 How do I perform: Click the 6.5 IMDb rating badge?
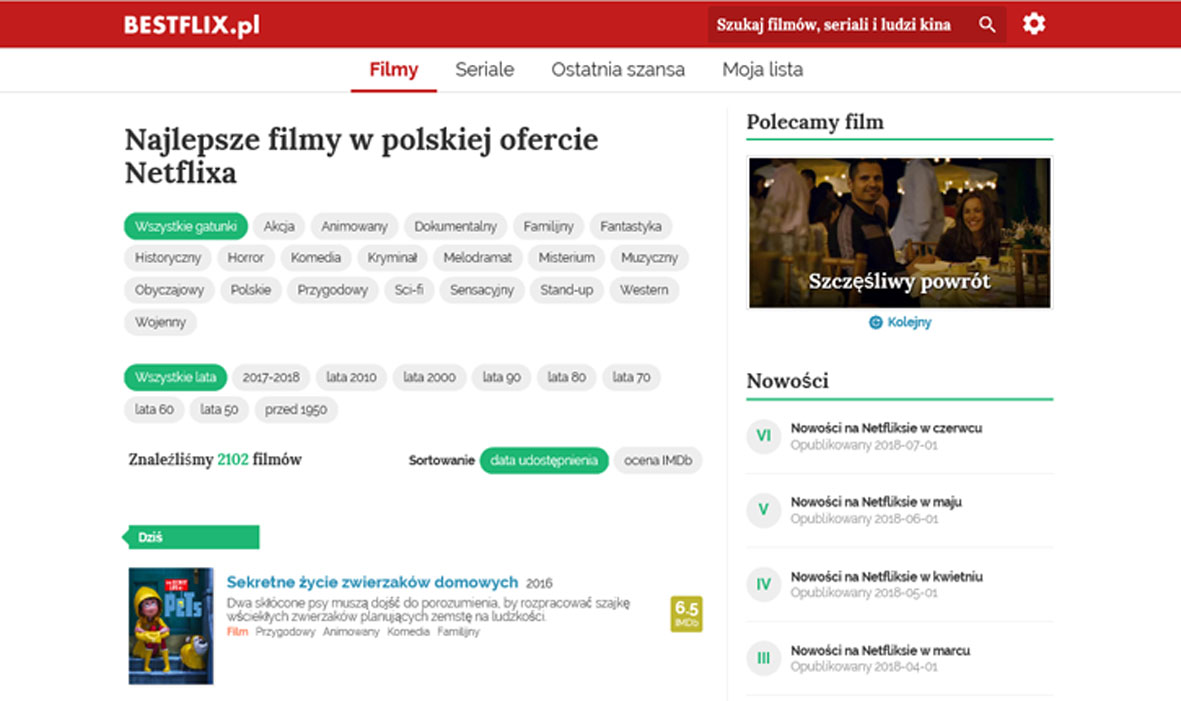click(686, 613)
